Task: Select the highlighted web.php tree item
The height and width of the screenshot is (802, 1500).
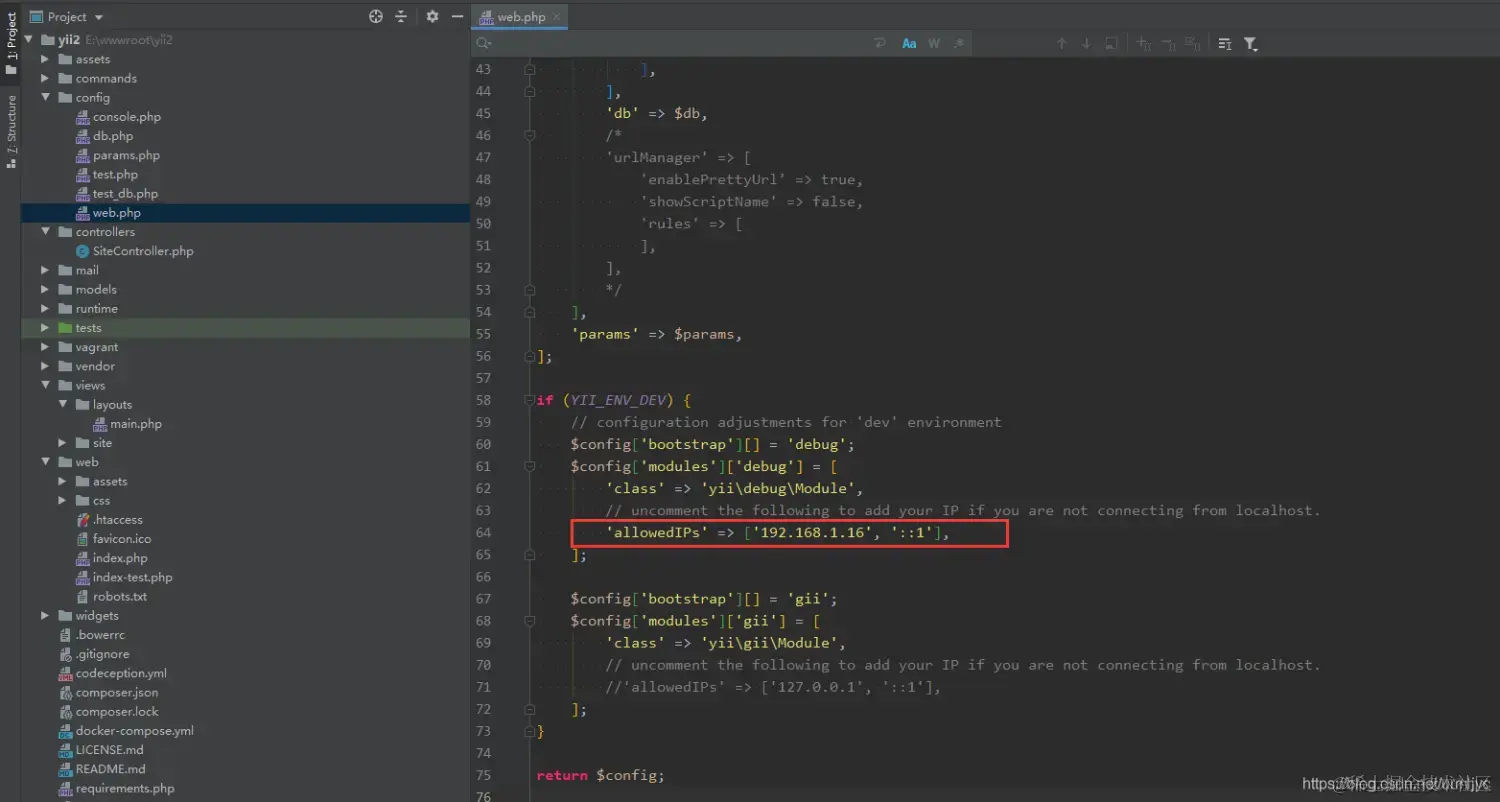Action: click(245, 213)
